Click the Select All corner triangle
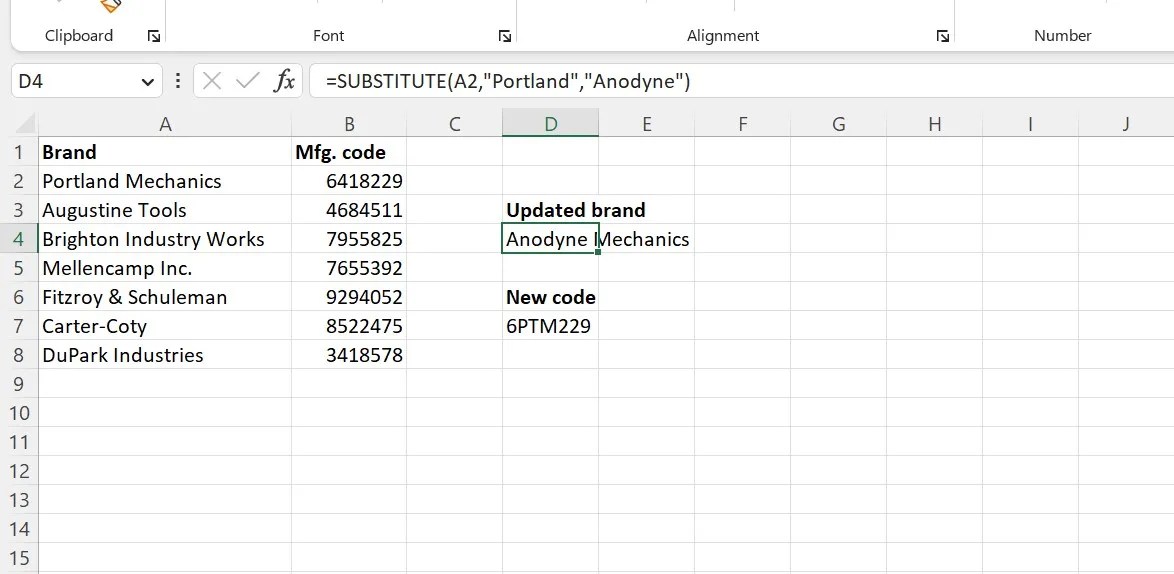The height and width of the screenshot is (574, 1174). [x=25, y=123]
